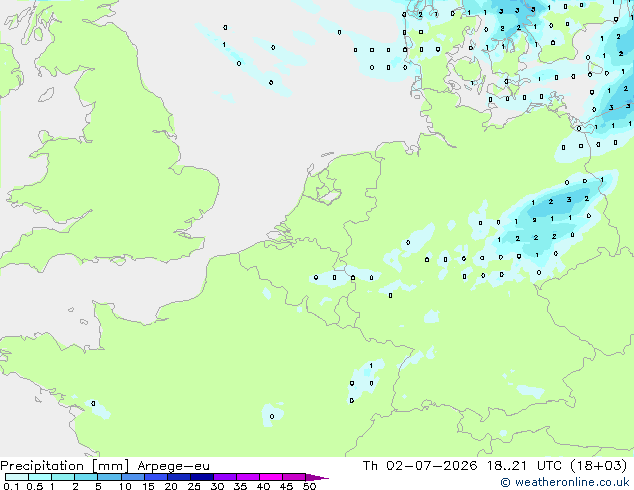Click the '5' legend scale label

click(x=98, y=486)
